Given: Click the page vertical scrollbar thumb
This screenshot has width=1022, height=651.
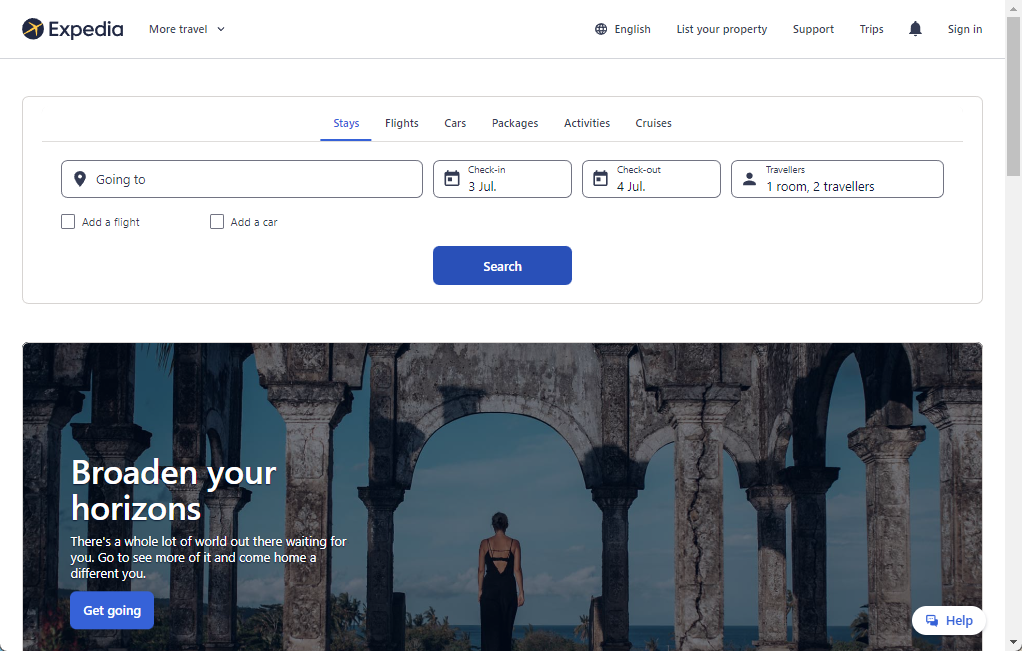Looking at the screenshot, I should click(1013, 96).
